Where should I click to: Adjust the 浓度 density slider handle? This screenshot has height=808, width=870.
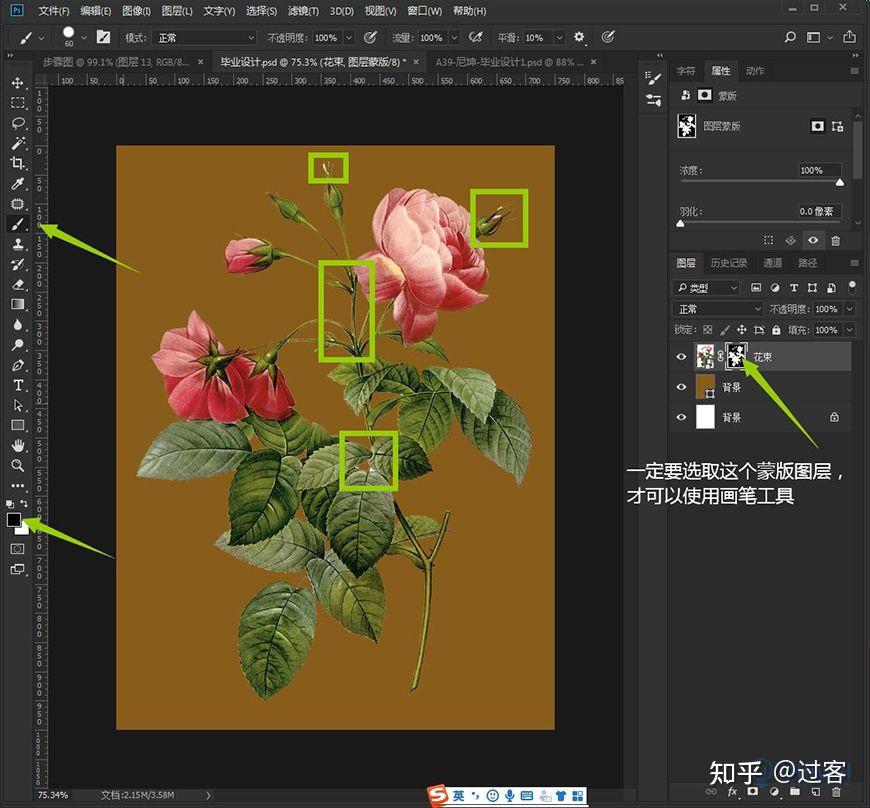click(x=839, y=182)
